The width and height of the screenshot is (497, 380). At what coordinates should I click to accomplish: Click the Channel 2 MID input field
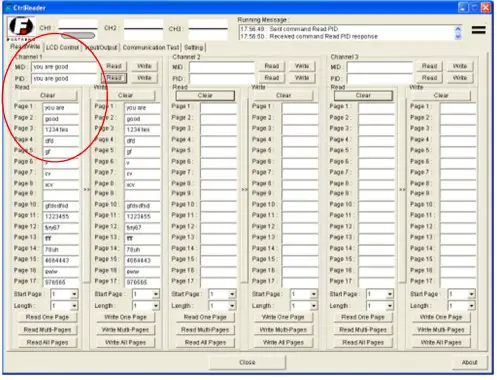(x=222, y=67)
